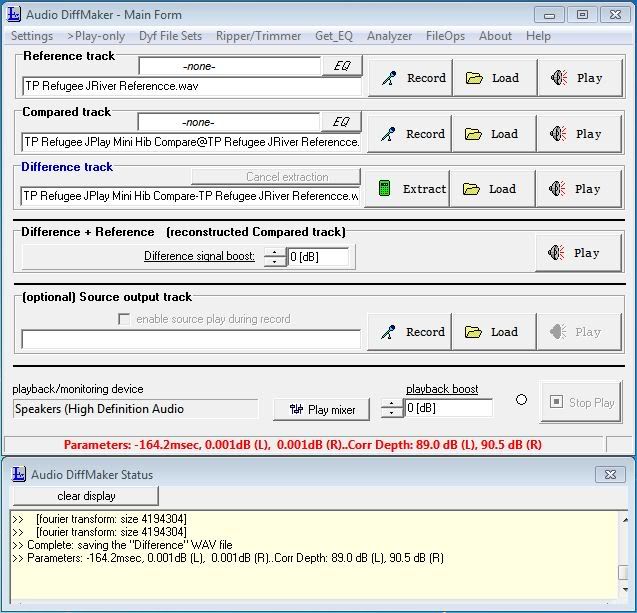Click the Speakers (High Definition Audio device field
The height and width of the screenshot is (613, 637).
135,409
